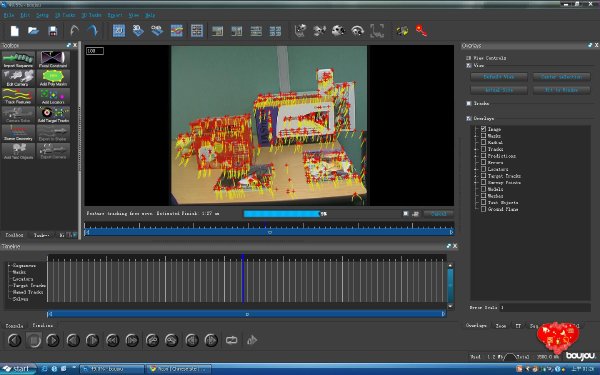Click the single pane layout icon
Viewport: 600px width, 375px height.
pos(217,31)
